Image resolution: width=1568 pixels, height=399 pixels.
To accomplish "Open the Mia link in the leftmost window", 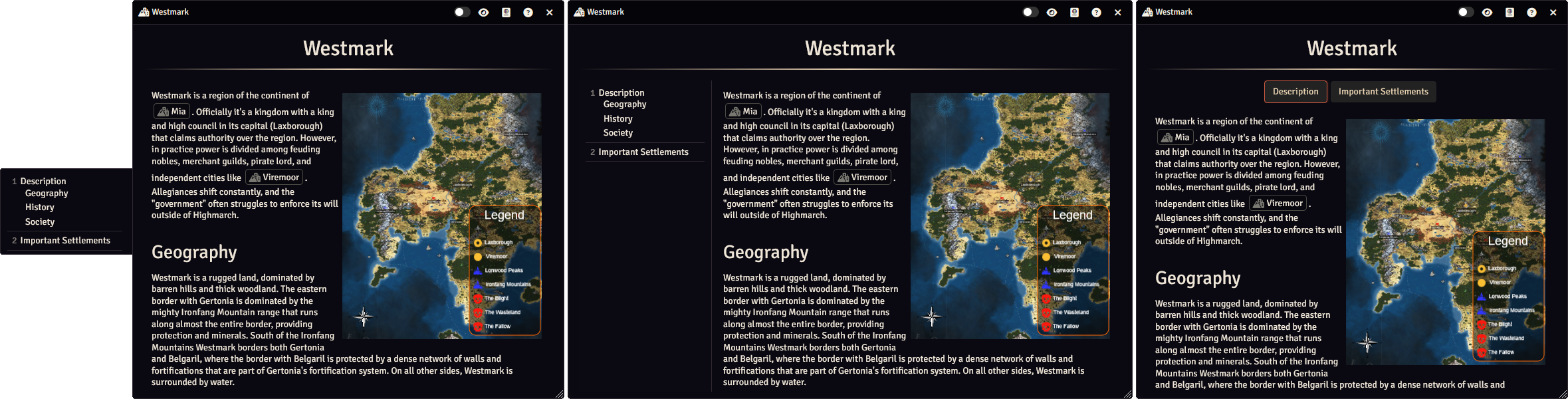I will [x=172, y=112].
